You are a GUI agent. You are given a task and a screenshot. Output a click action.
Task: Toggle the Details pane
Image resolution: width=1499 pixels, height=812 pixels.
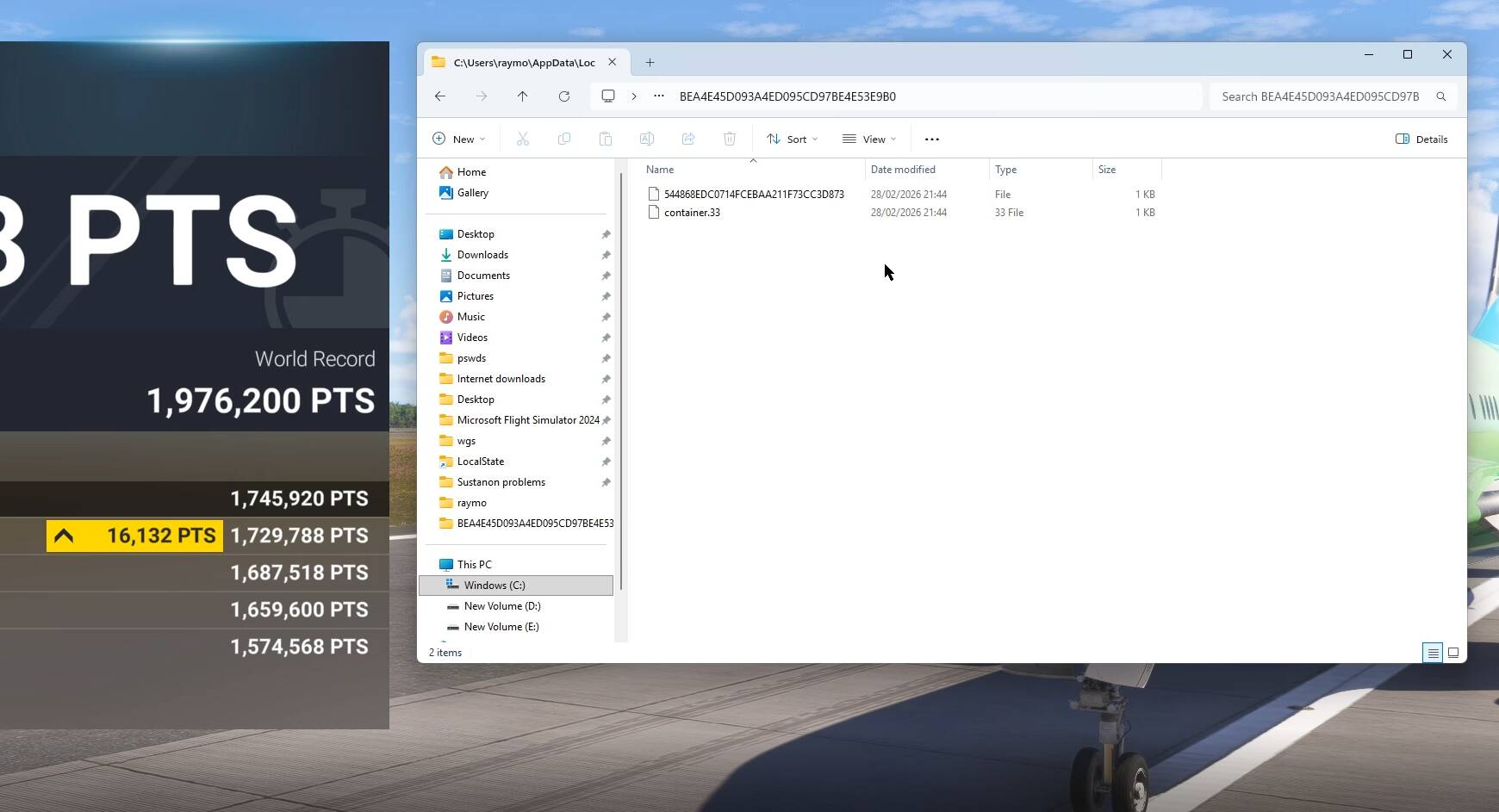pos(1421,139)
